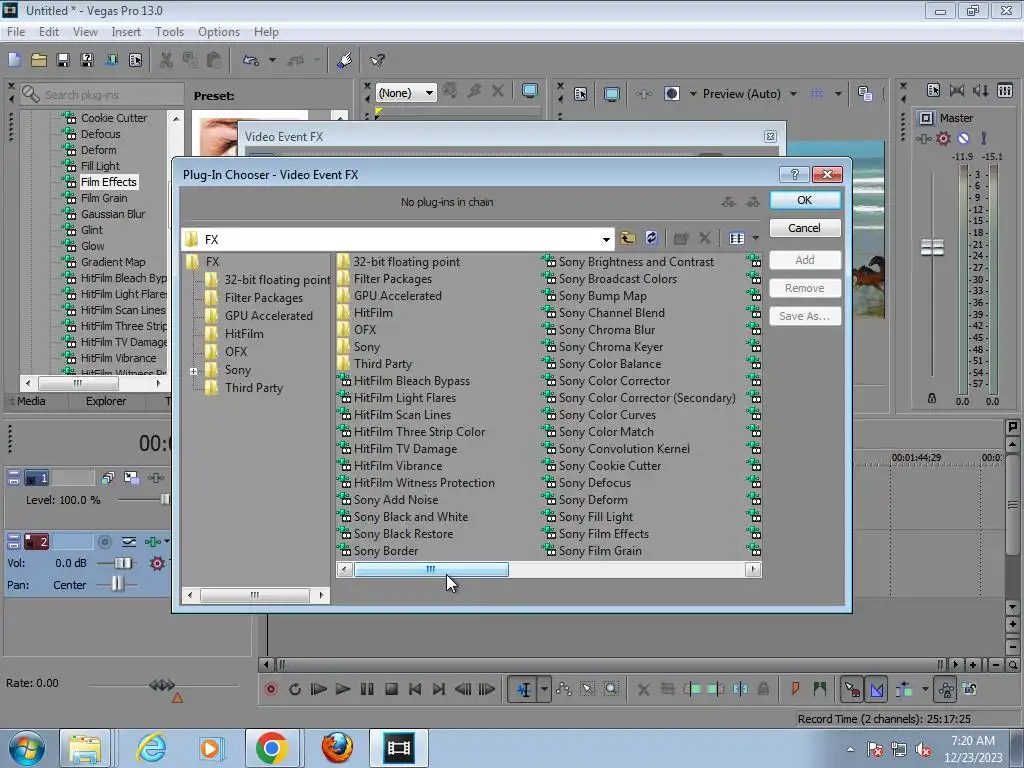The width and height of the screenshot is (1024, 768).
Task: Click the Refresh icon in Plug-In Chooser
Action: [x=651, y=238]
